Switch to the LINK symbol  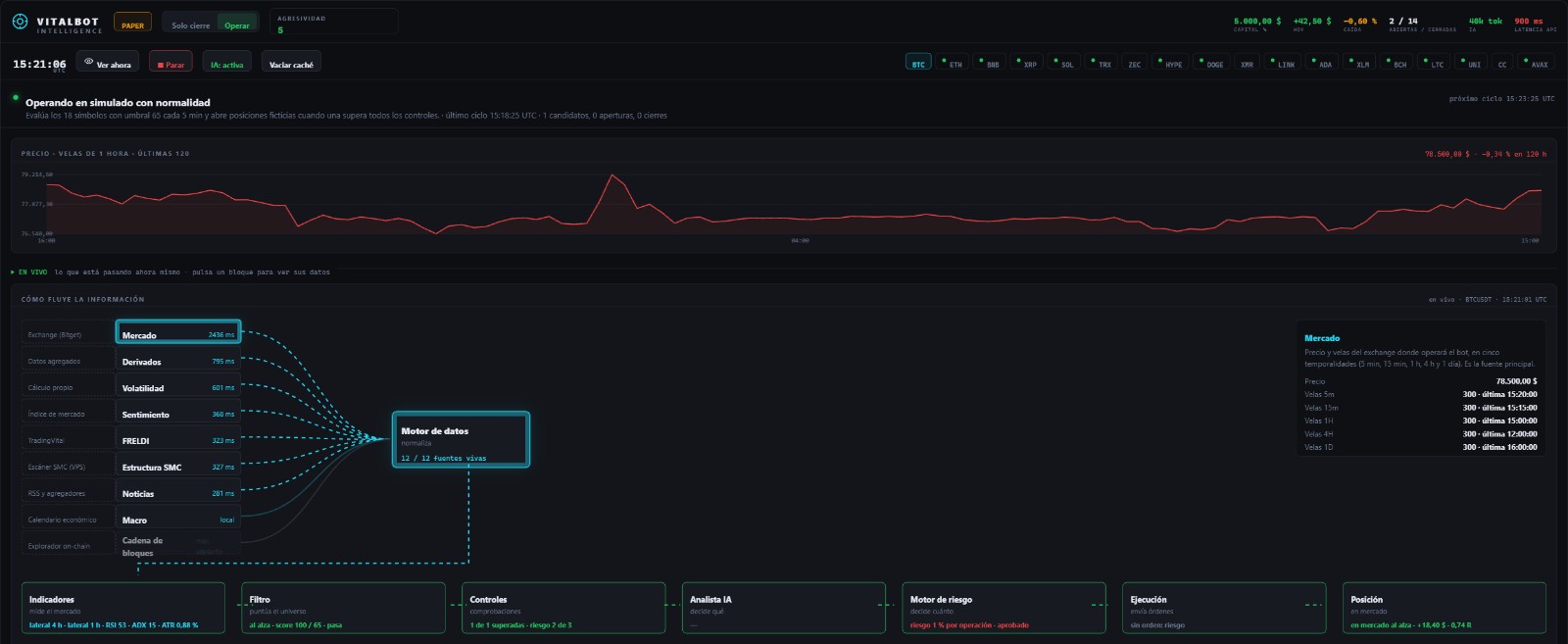pyautogui.click(x=1283, y=63)
